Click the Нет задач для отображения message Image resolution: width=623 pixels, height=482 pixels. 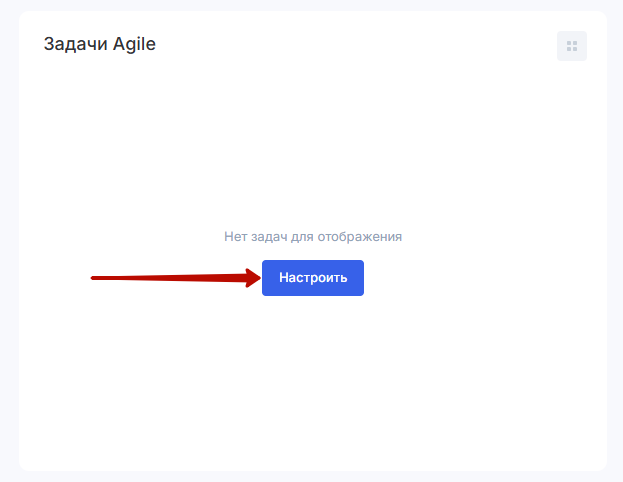tap(313, 237)
